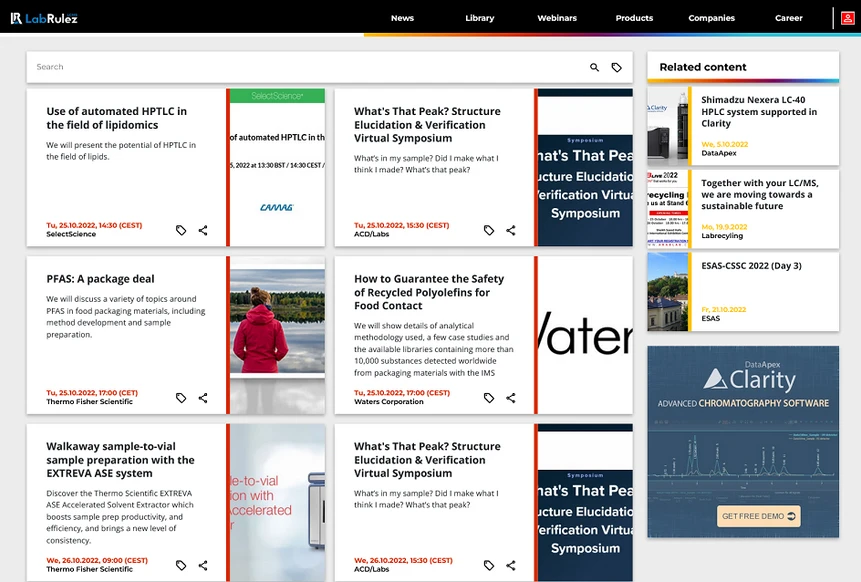
Task: Share the PFAS: A package deal webinar
Action: [203, 398]
